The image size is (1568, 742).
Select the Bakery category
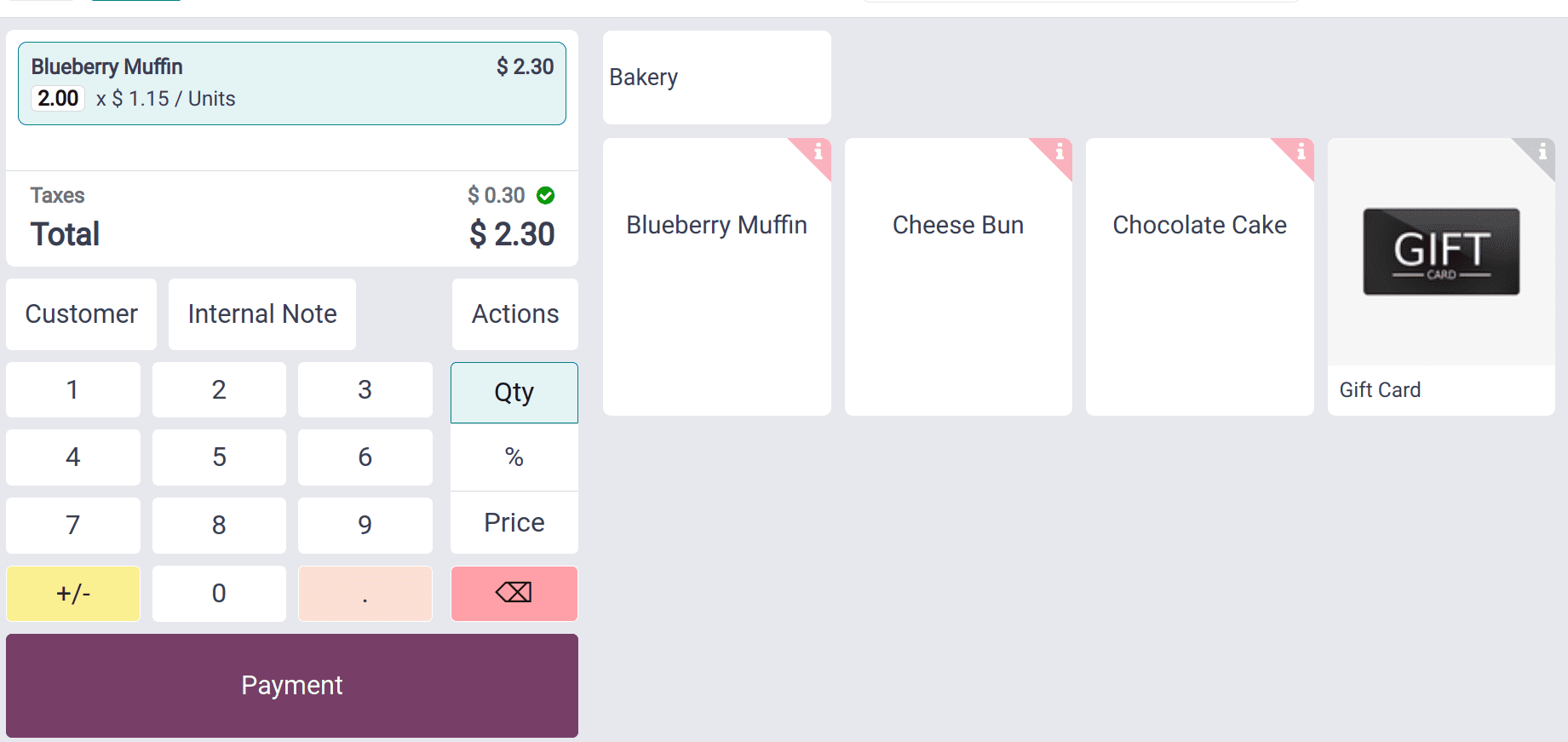[716, 78]
